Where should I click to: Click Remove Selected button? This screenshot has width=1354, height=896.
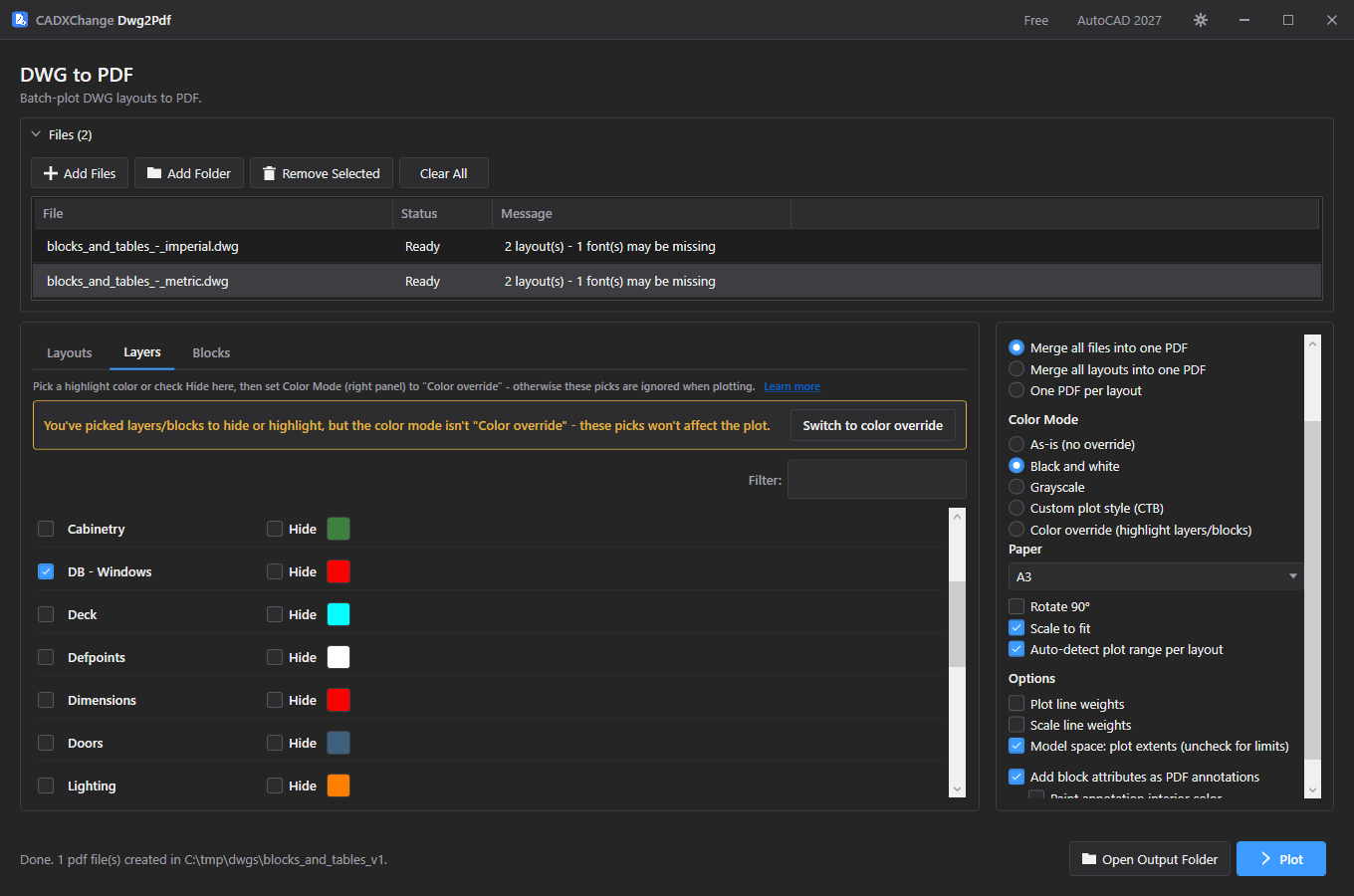[322, 173]
